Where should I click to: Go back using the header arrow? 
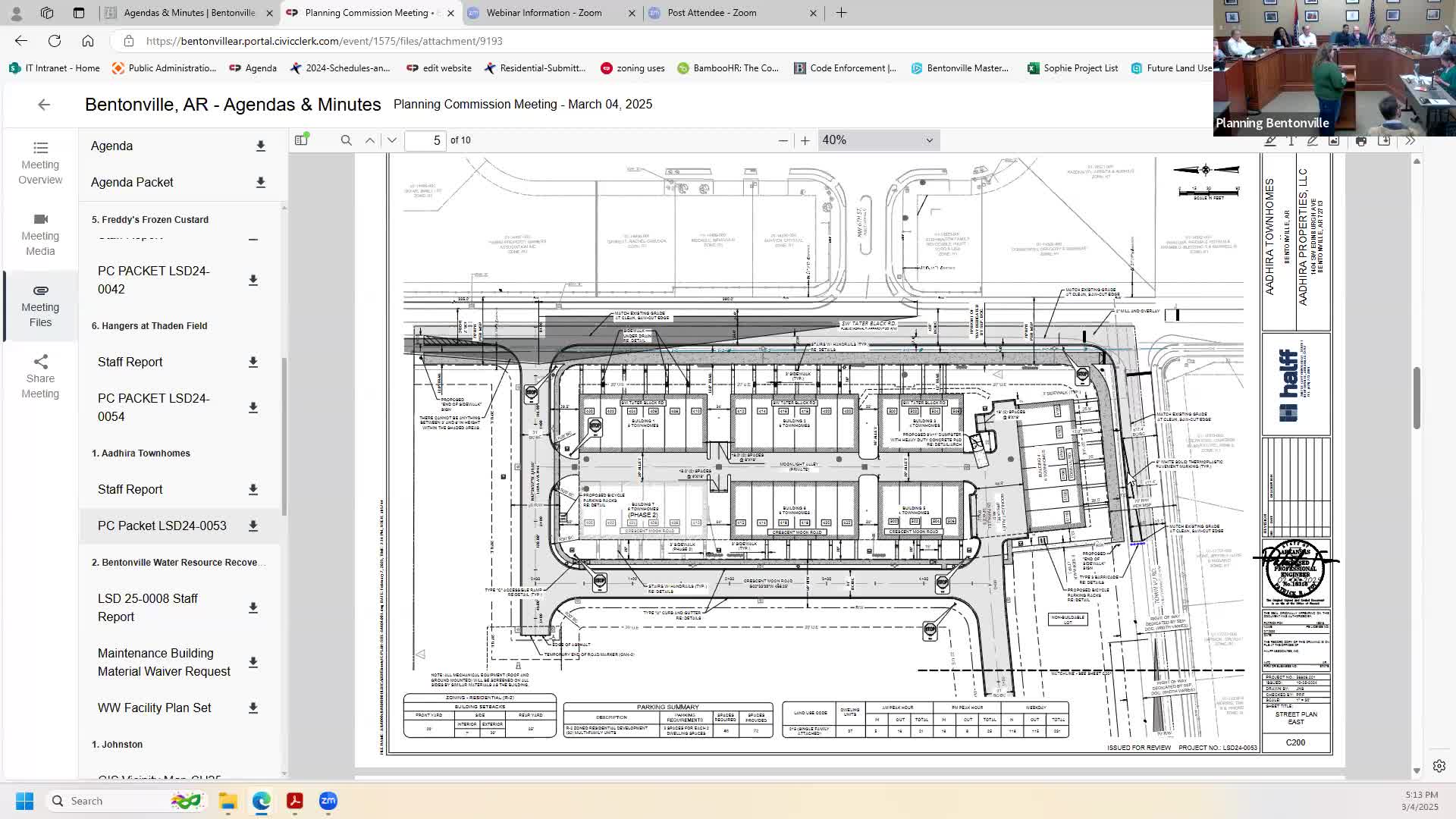[x=44, y=105]
